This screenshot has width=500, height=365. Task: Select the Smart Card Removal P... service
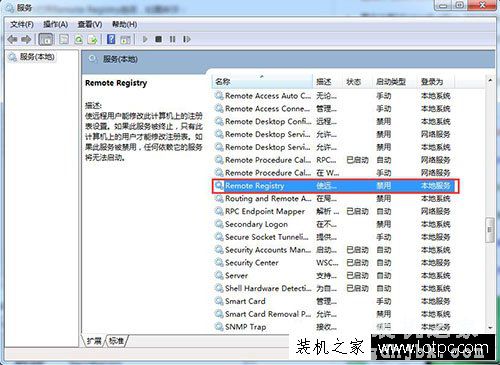pyautogui.click(x=268, y=314)
